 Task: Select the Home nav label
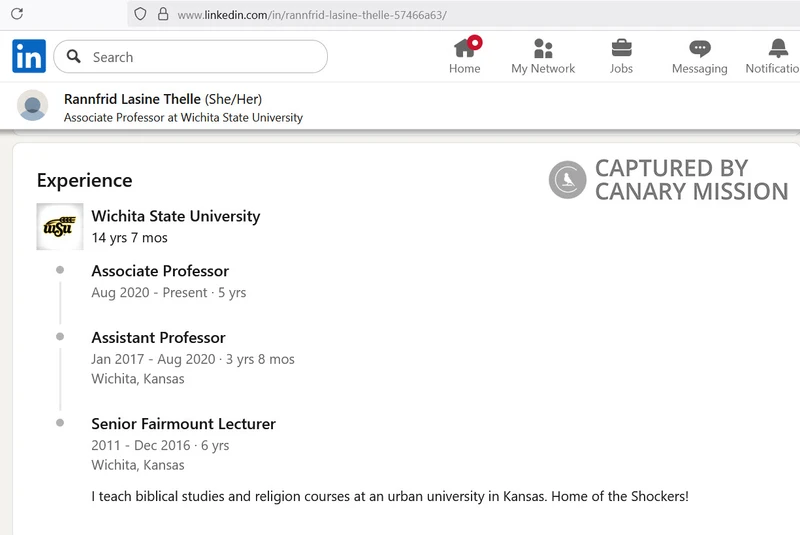(x=464, y=68)
